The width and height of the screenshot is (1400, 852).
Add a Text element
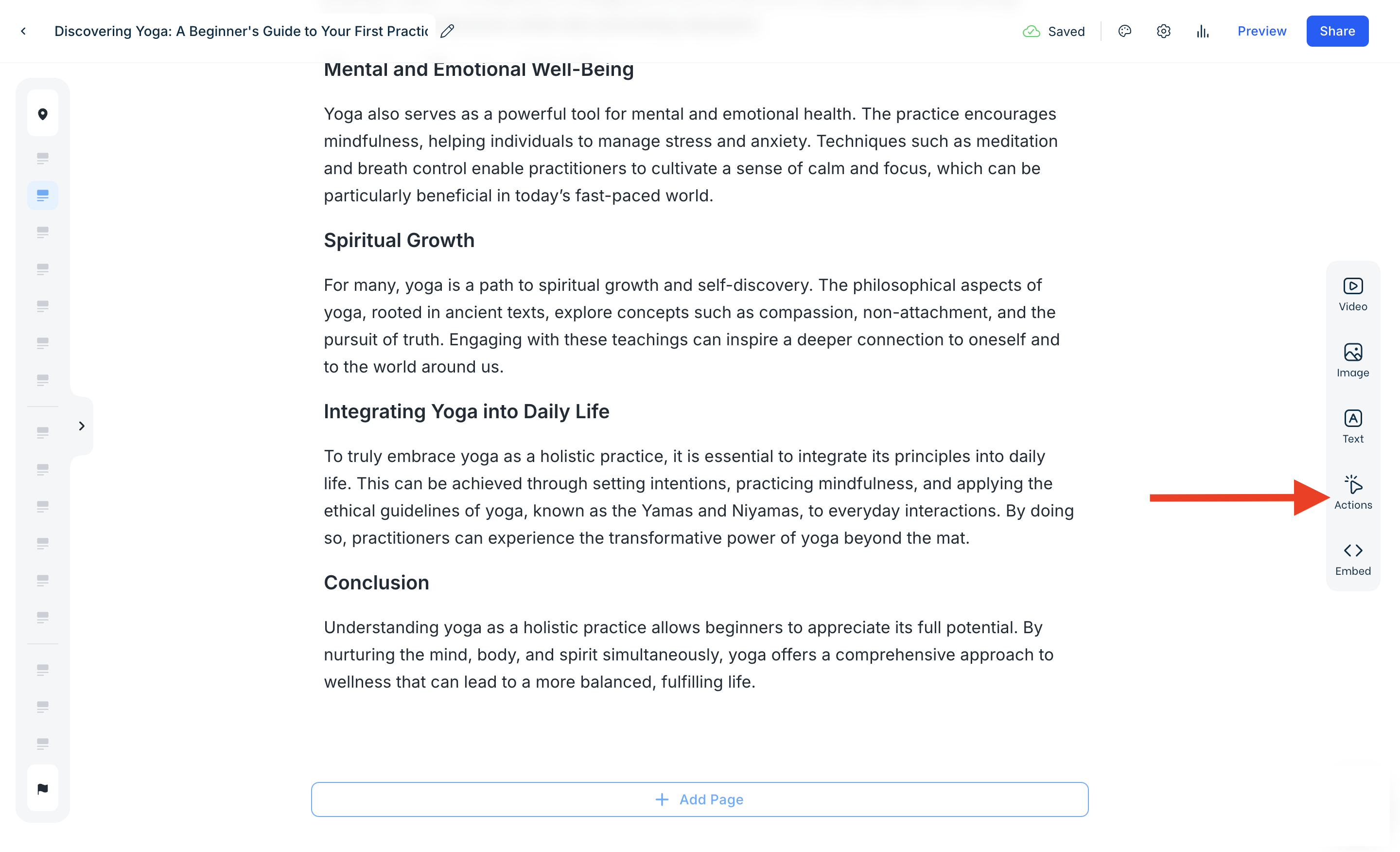(x=1352, y=426)
